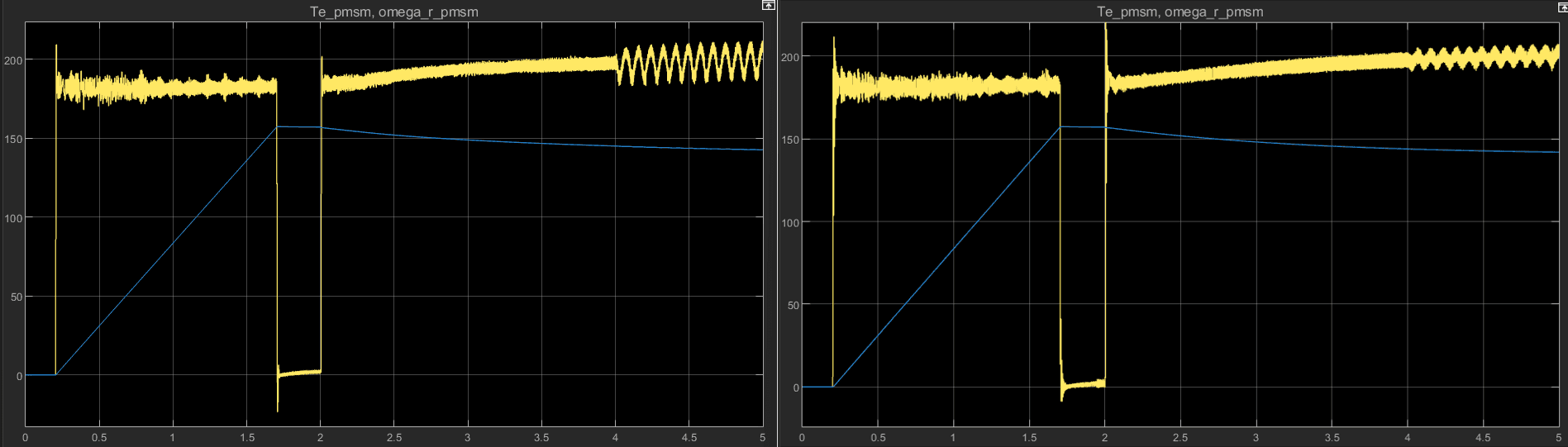This screenshot has width=1568, height=447.
Task: Click the right scope's x-axis label 2
Action: [x=1104, y=437]
